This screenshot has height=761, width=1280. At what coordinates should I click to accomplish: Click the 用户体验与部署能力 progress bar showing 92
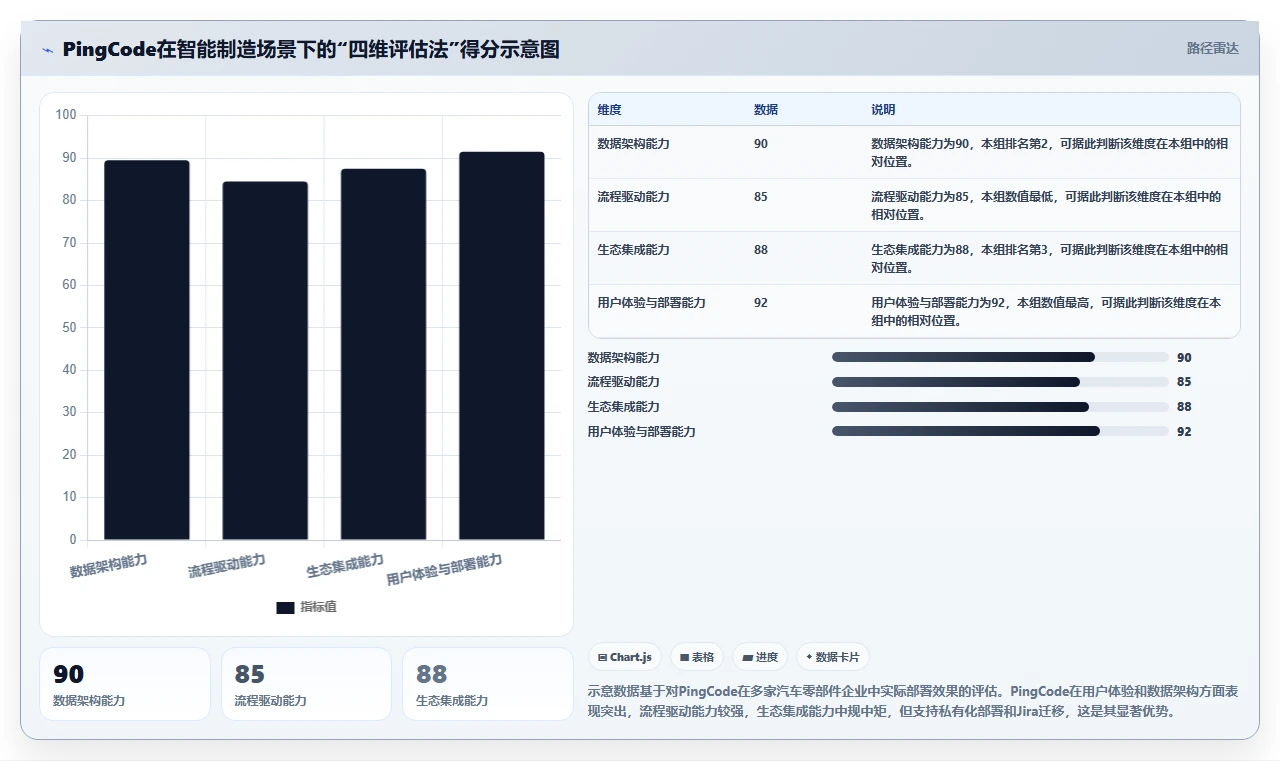[1000, 431]
